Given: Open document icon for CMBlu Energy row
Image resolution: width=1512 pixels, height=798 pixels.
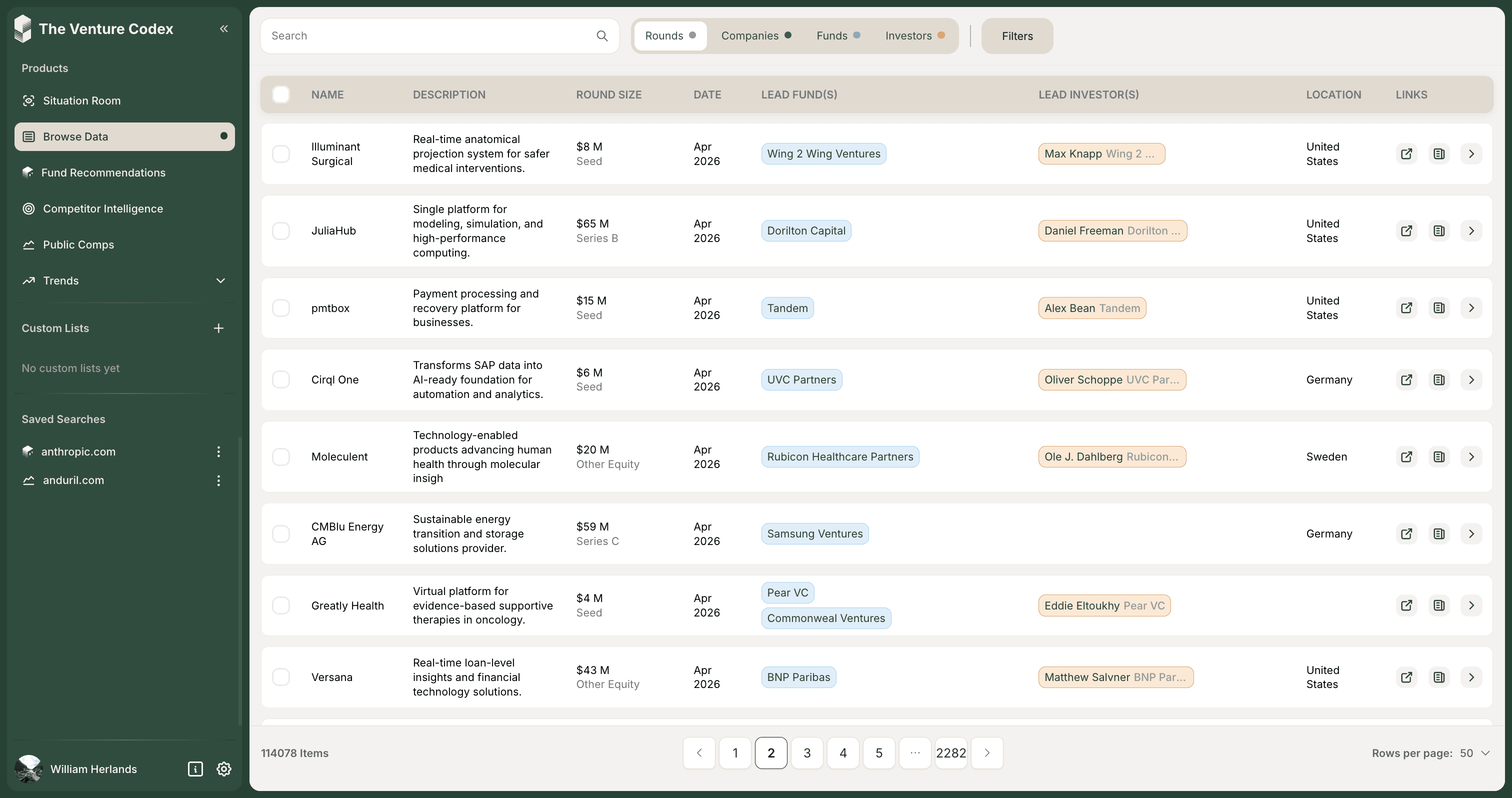Looking at the screenshot, I should 1438,533.
